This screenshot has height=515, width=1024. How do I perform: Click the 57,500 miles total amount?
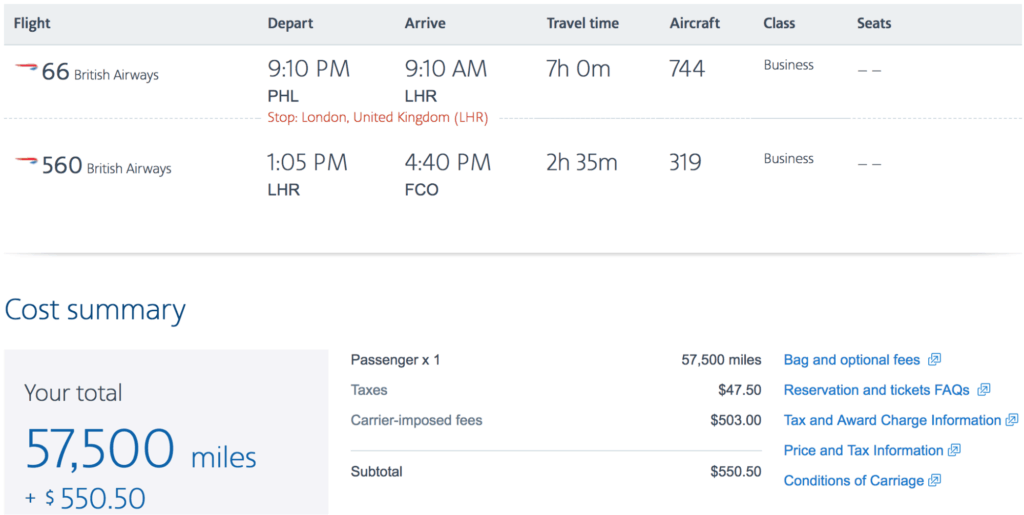click(x=140, y=450)
